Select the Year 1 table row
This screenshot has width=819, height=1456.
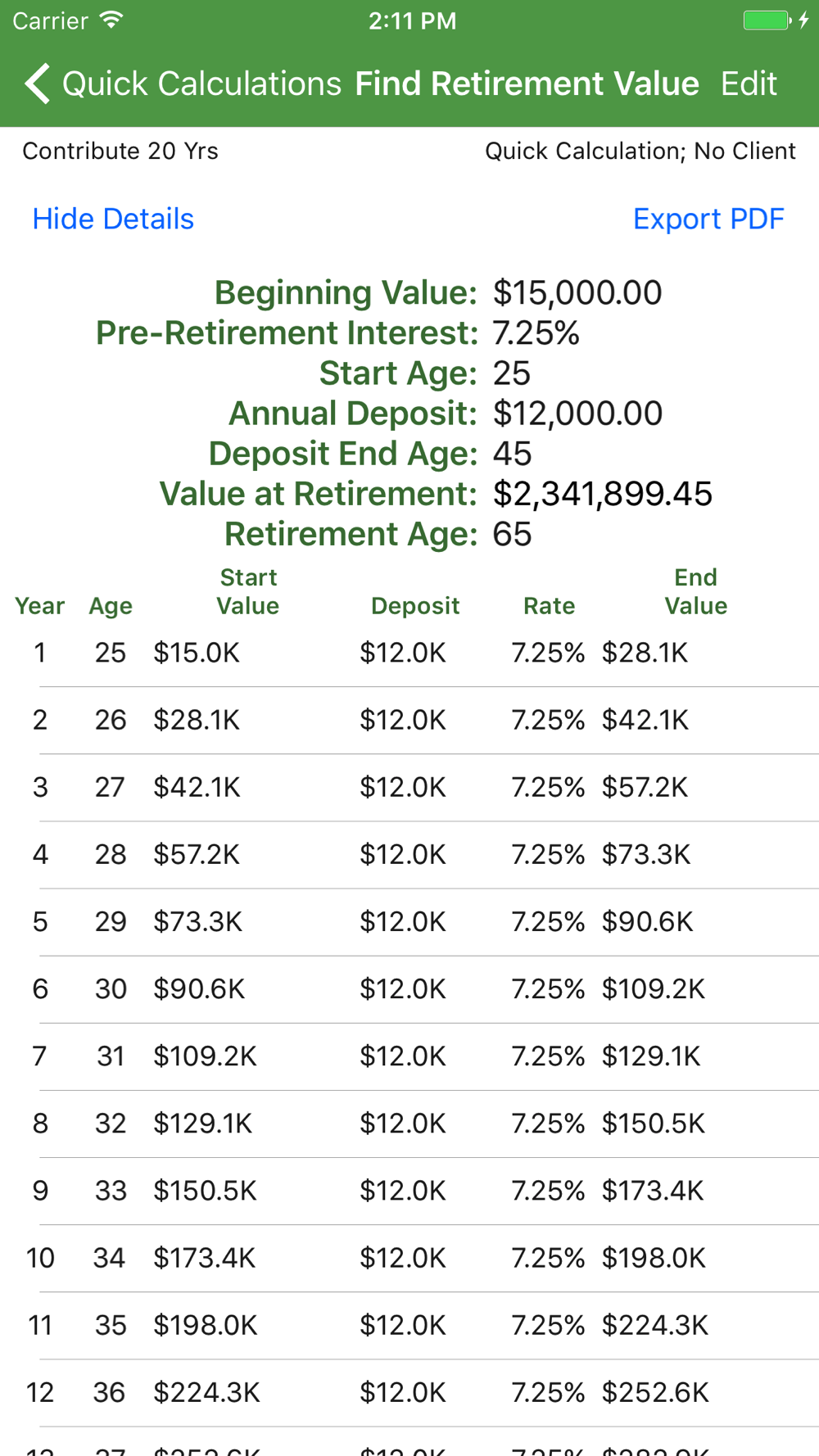click(409, 653)
